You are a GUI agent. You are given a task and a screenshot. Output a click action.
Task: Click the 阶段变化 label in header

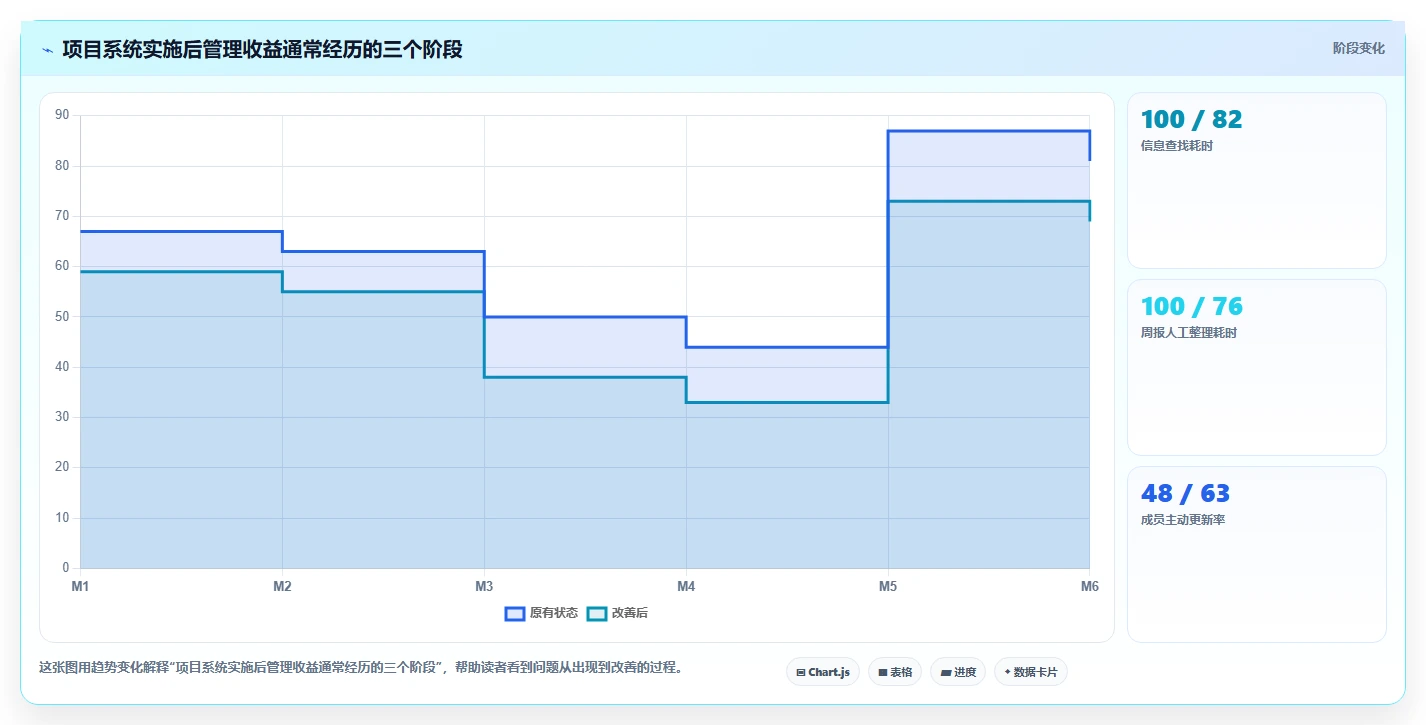click(x=1359, y=48)
